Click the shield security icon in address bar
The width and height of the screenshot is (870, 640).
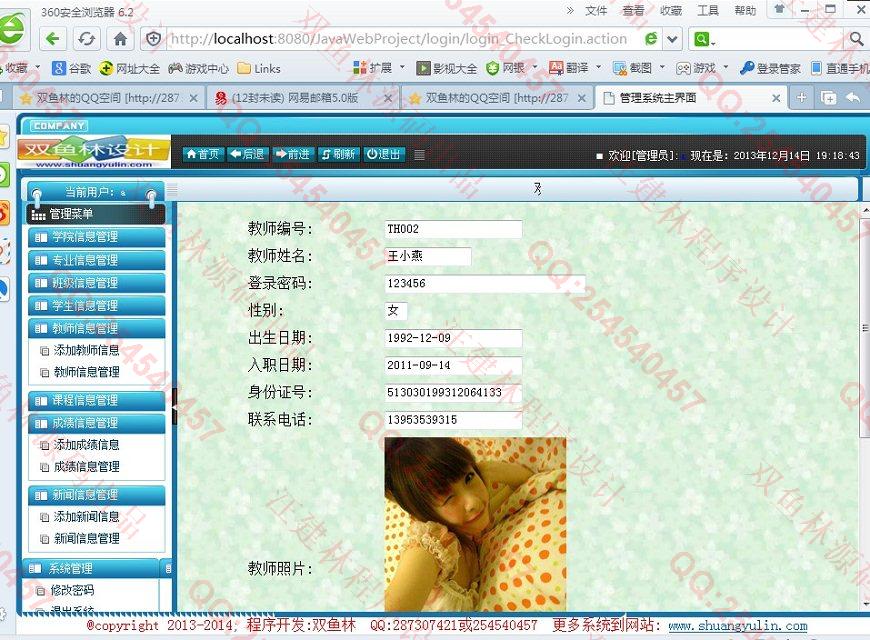point(154,39)
